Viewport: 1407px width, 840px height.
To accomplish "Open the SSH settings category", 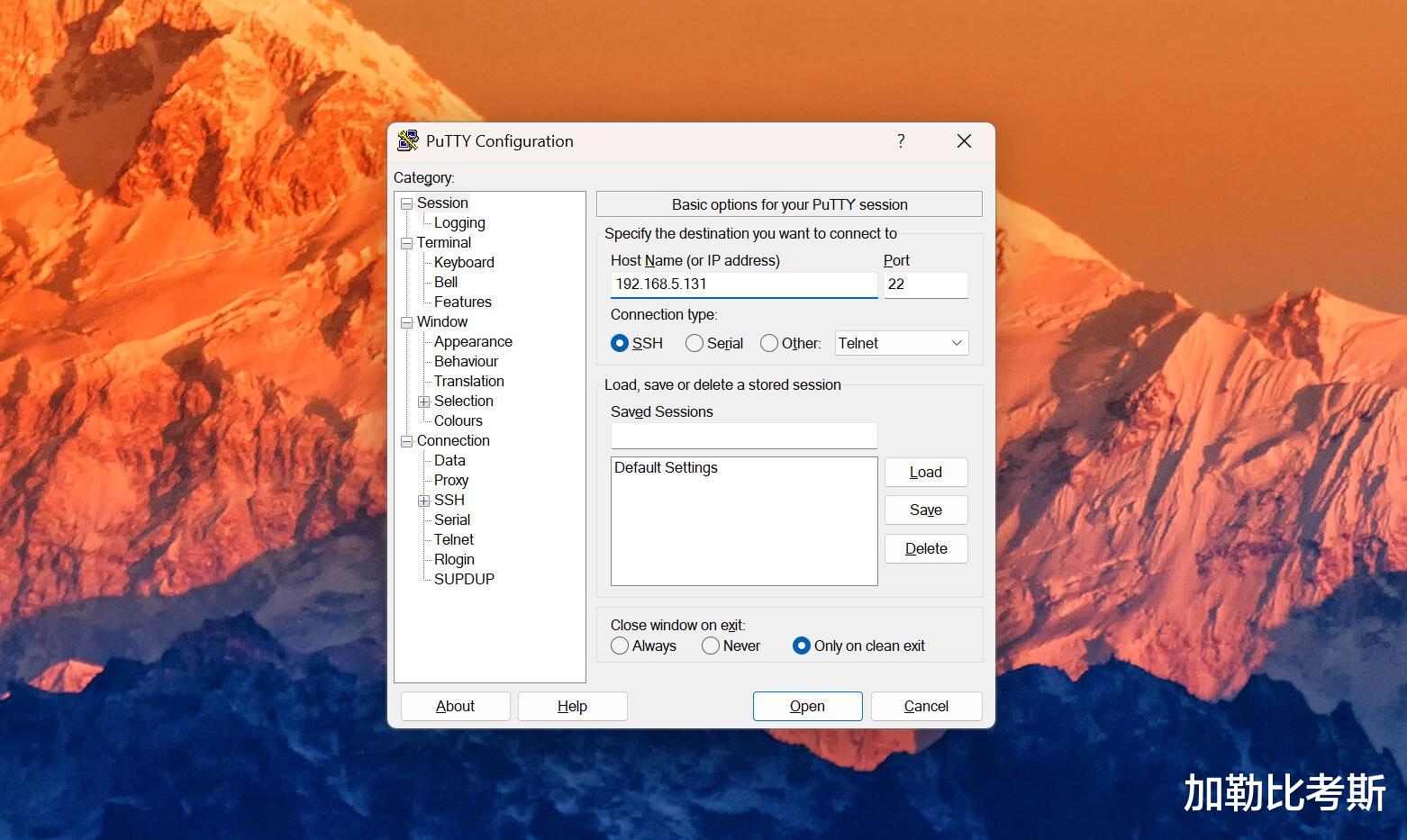I will [449, 501].
